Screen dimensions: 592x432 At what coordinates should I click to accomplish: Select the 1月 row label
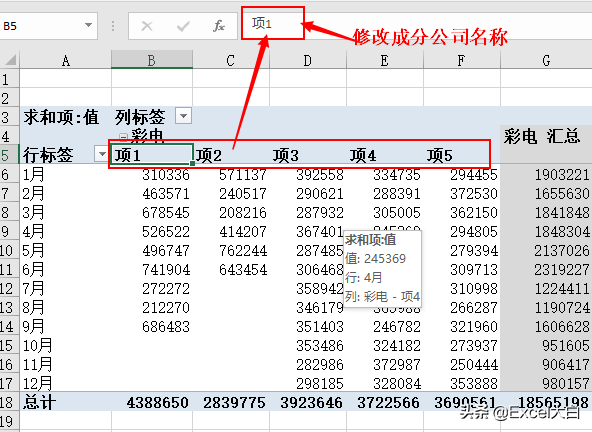click(65, 174)
